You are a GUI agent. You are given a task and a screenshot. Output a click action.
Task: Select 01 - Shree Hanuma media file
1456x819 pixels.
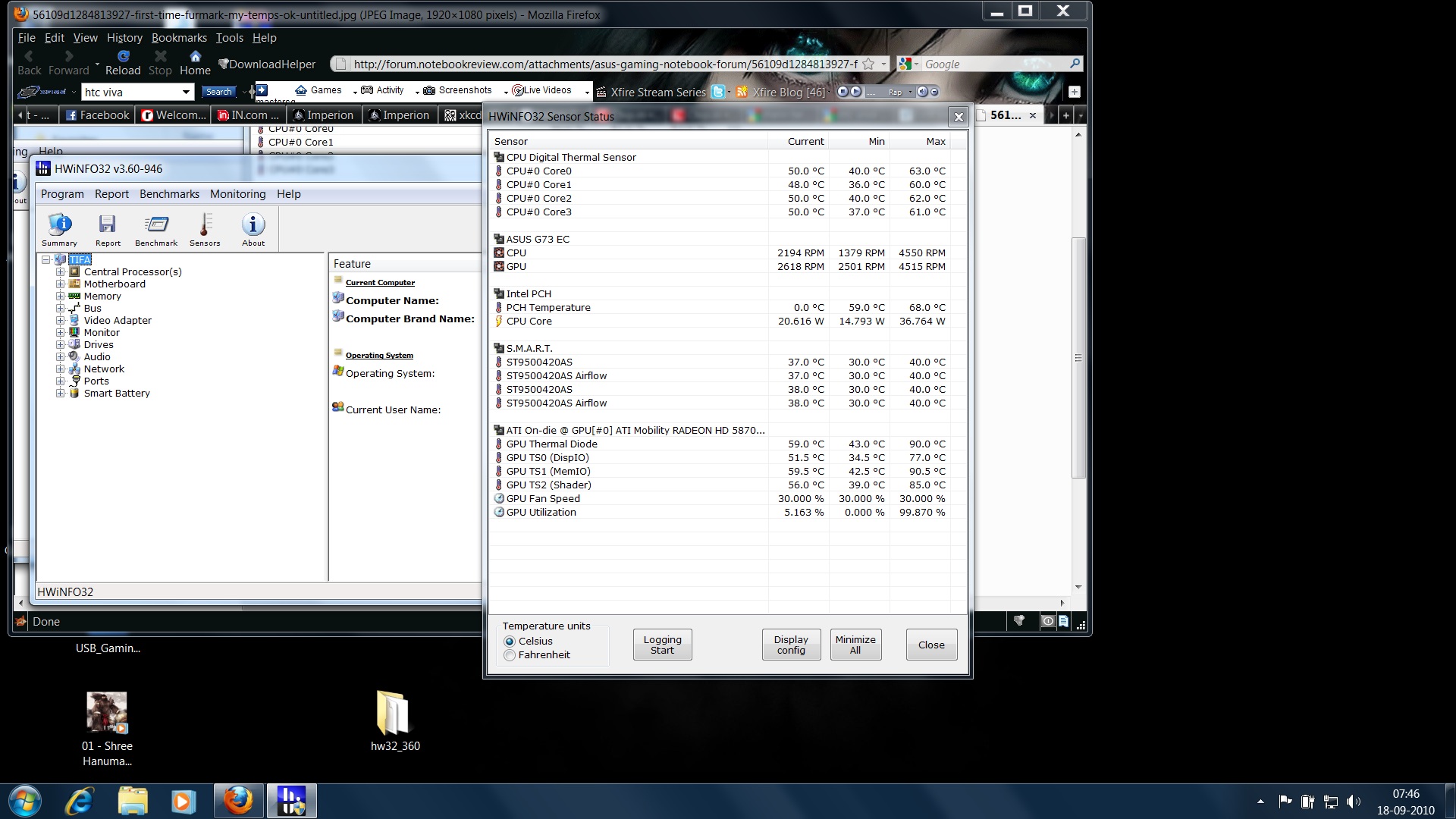click(x=107, y=730)
